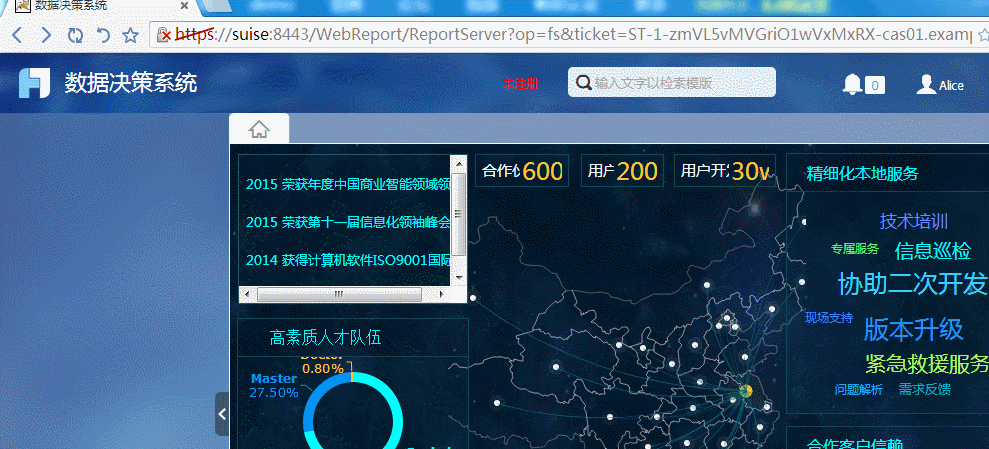
Task: Click 协助二次开发 in word cloud
Action: coord(913,284)
